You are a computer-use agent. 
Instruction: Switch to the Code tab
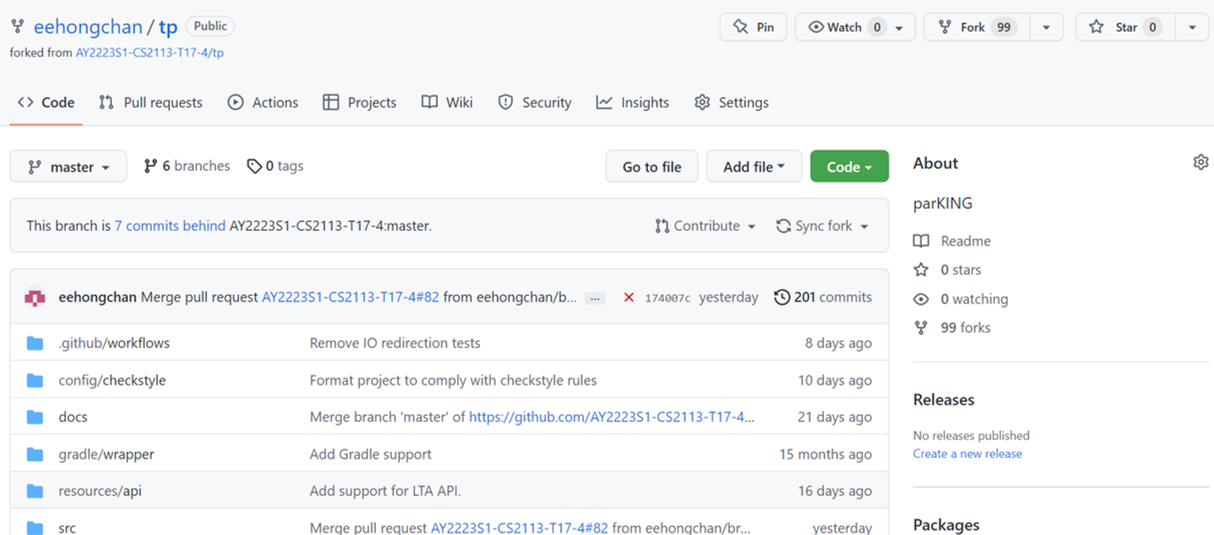click(x=46, y=102)
